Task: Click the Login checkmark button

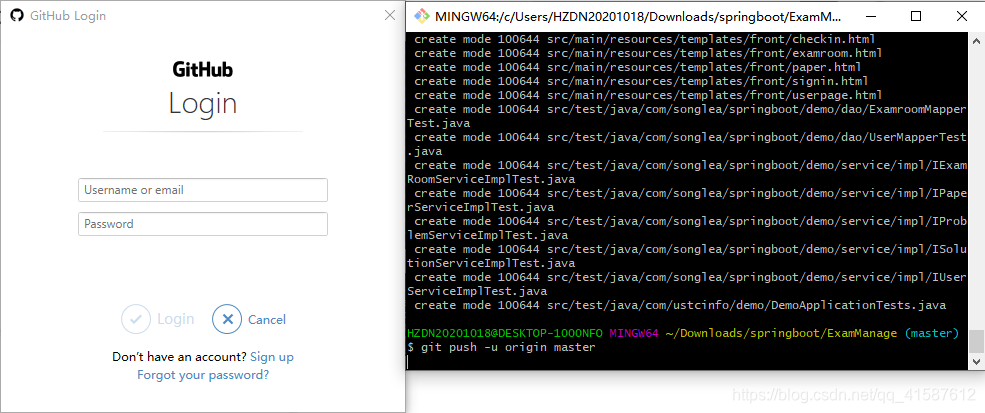Action: click(x=136, y=319)
